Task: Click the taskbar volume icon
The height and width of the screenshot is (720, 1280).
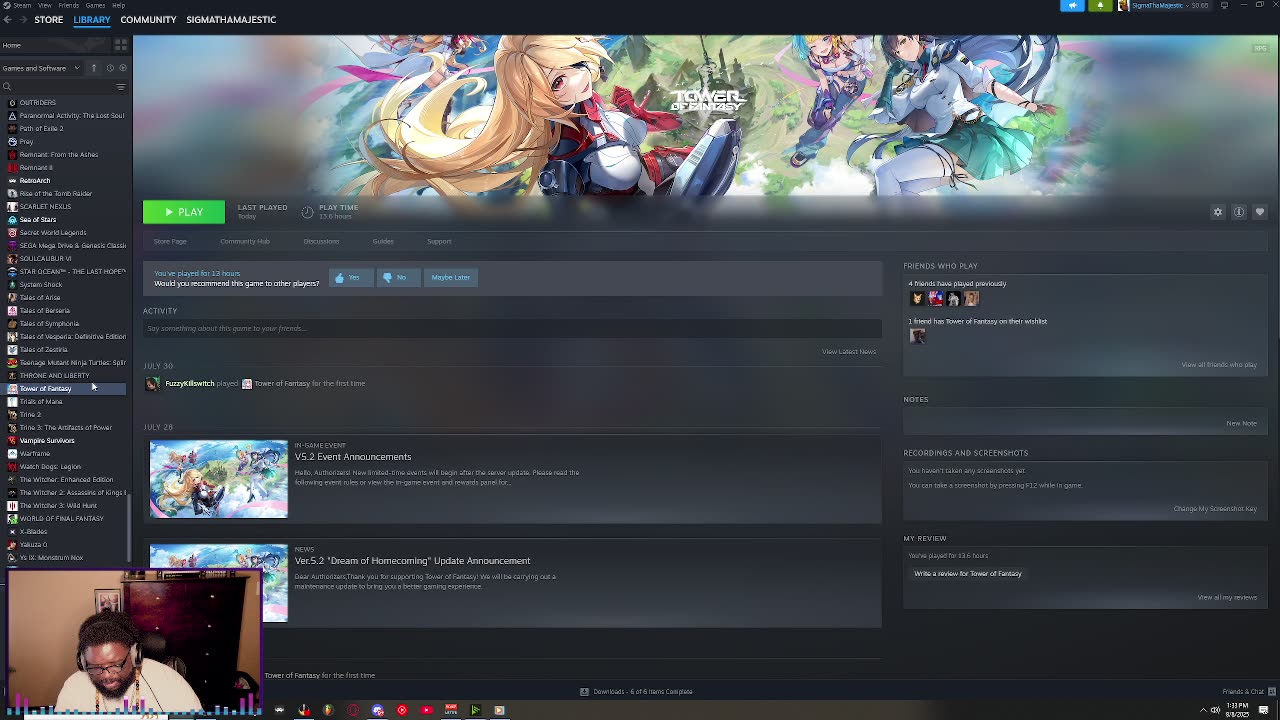Action: pos(1215,710)
